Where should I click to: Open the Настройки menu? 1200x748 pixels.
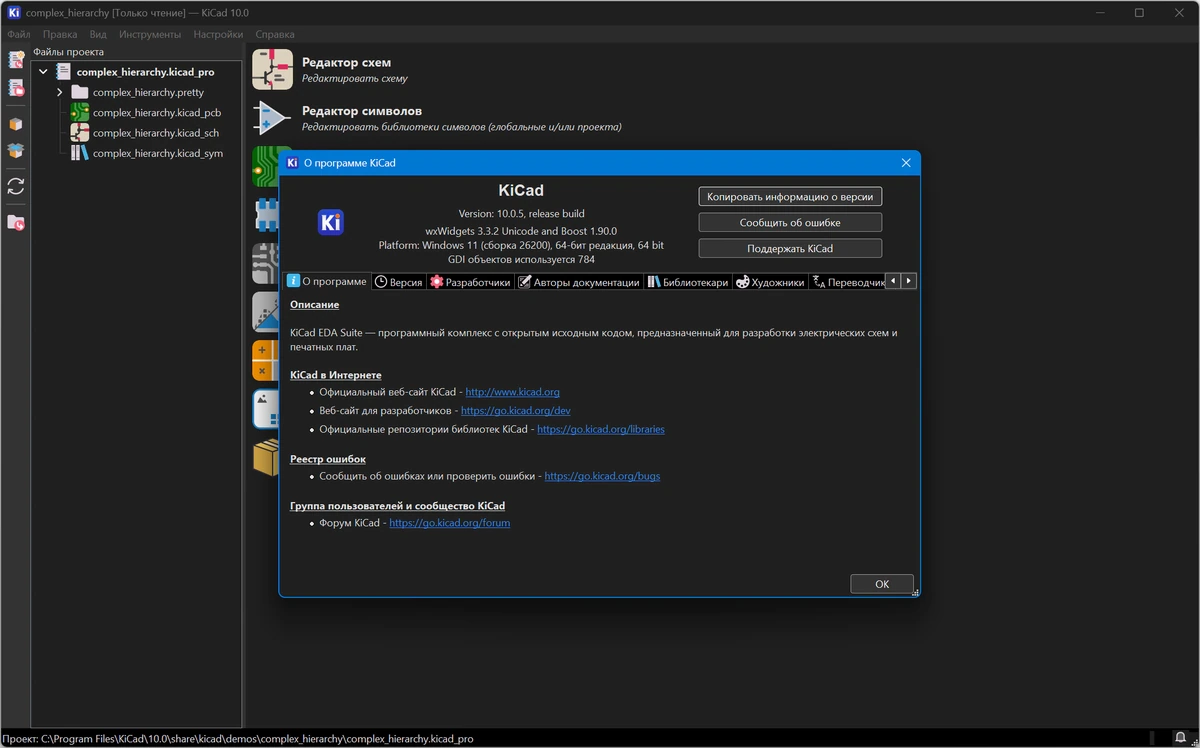pos(218,34)
